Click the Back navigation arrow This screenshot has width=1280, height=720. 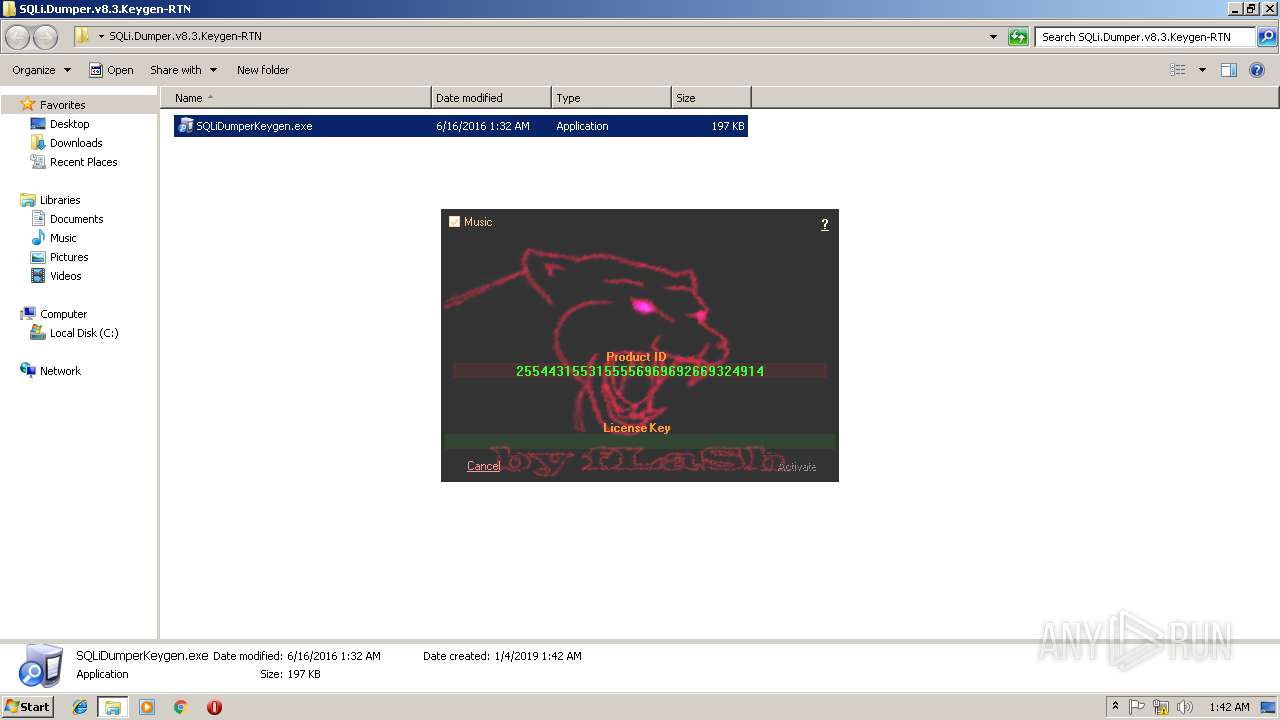[18, 37]
